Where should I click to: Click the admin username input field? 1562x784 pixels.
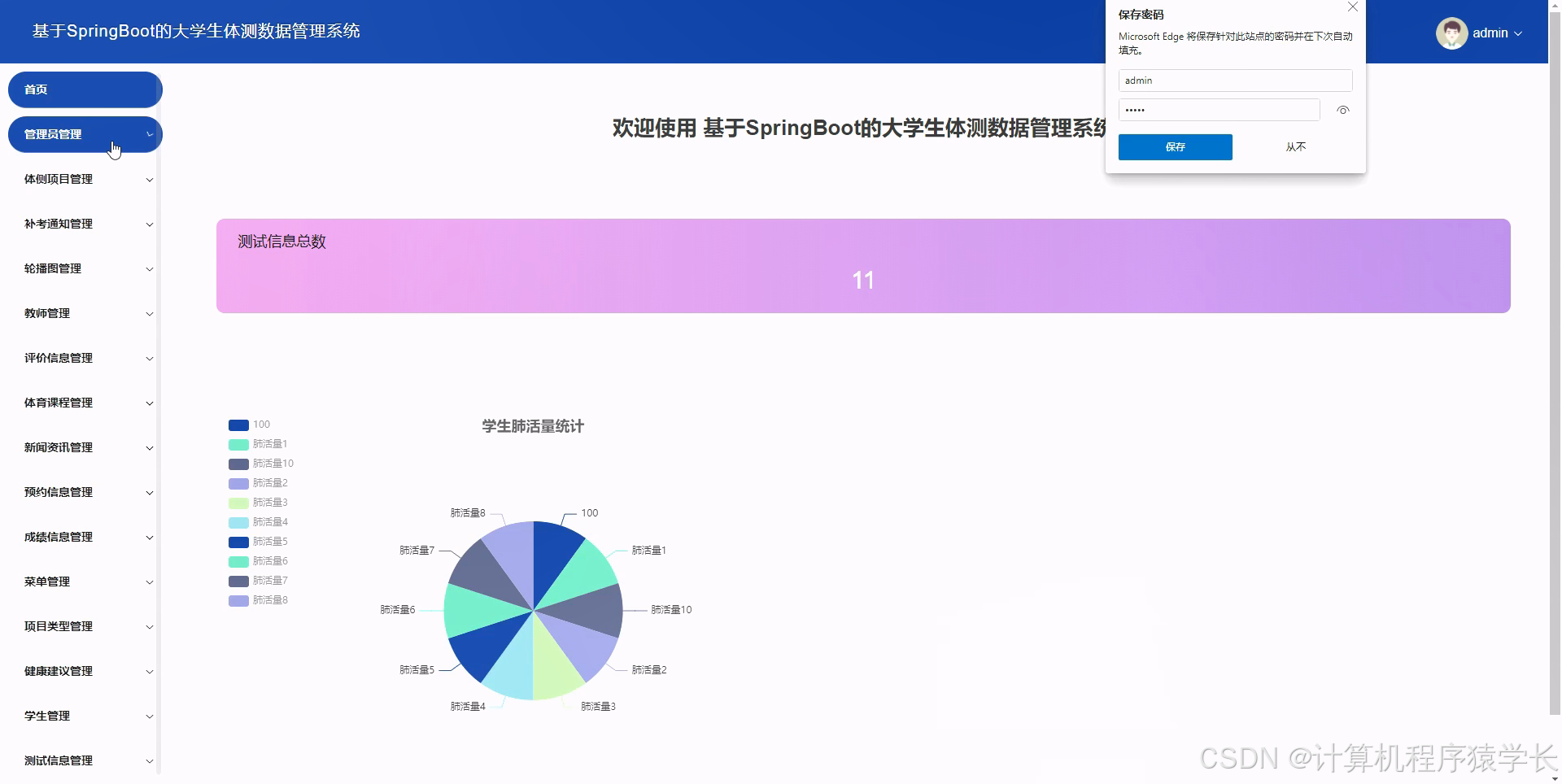click(x=1235, y=80)
